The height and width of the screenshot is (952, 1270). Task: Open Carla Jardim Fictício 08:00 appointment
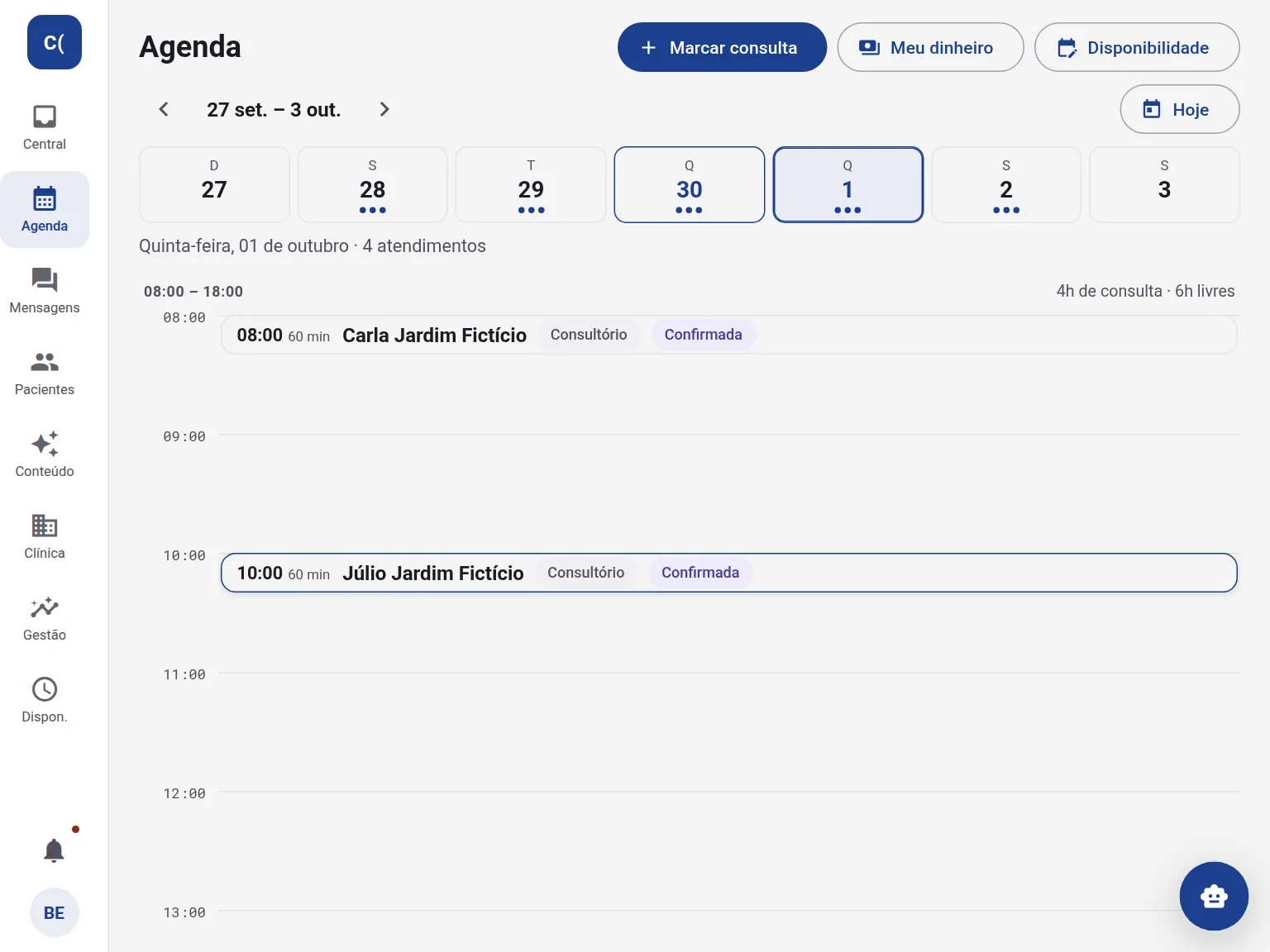[x=729, y=335]
